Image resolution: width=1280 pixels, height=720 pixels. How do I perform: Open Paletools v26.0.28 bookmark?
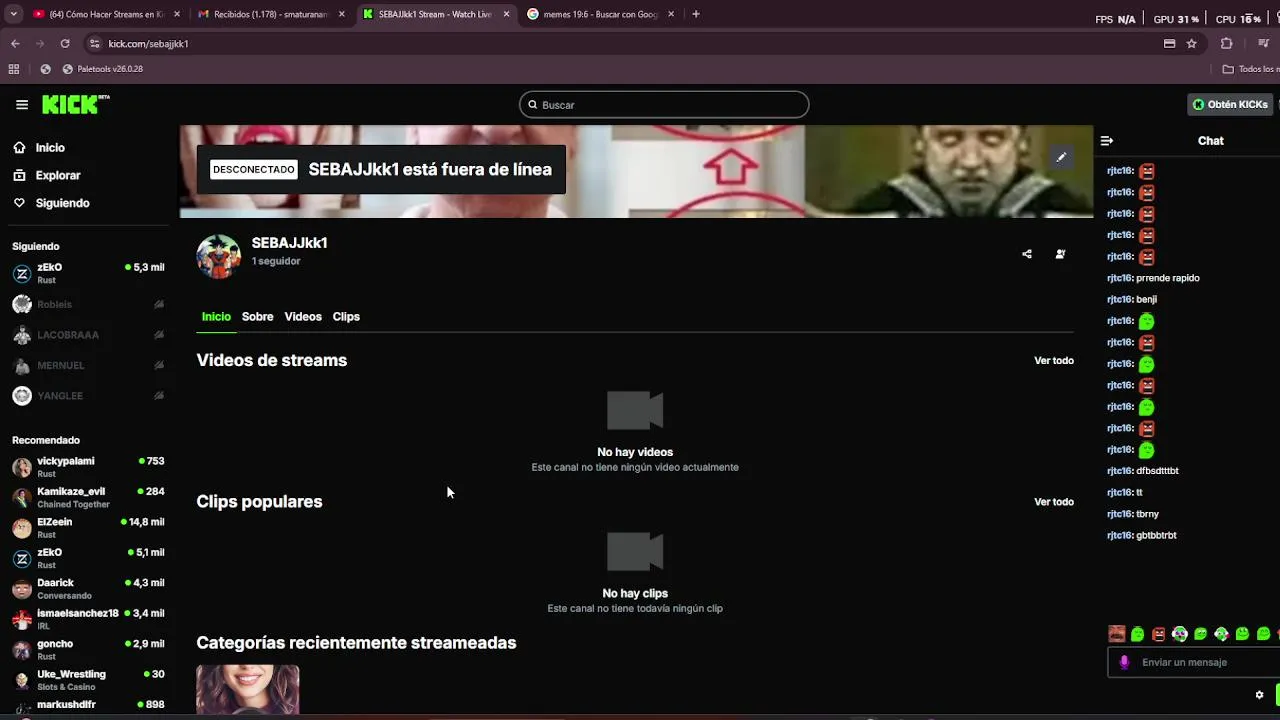point(103,69)
